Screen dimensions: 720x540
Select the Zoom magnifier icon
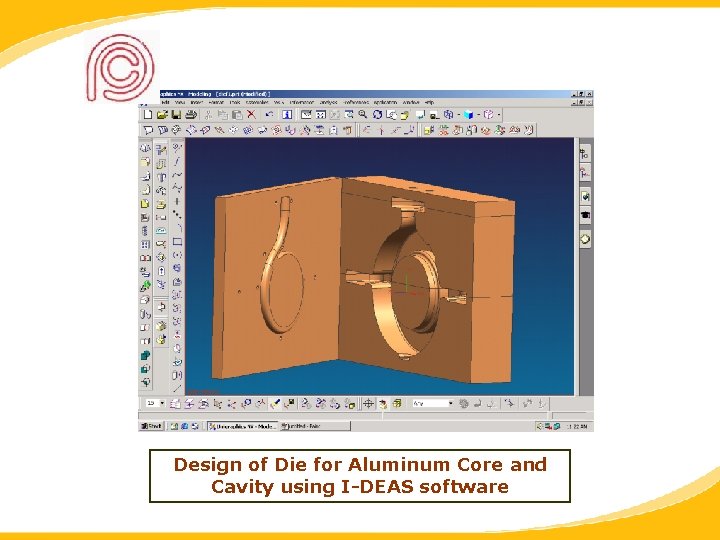coord(363,114)
